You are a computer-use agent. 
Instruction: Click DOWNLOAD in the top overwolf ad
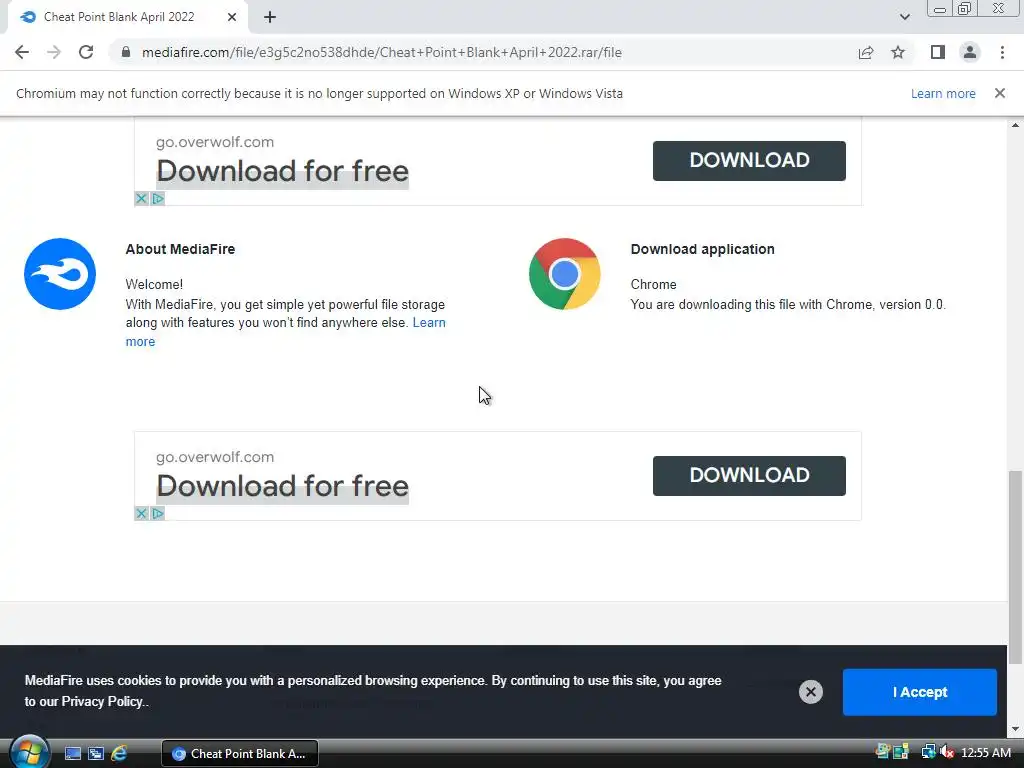pyautogui.click(x=749, y=161)
